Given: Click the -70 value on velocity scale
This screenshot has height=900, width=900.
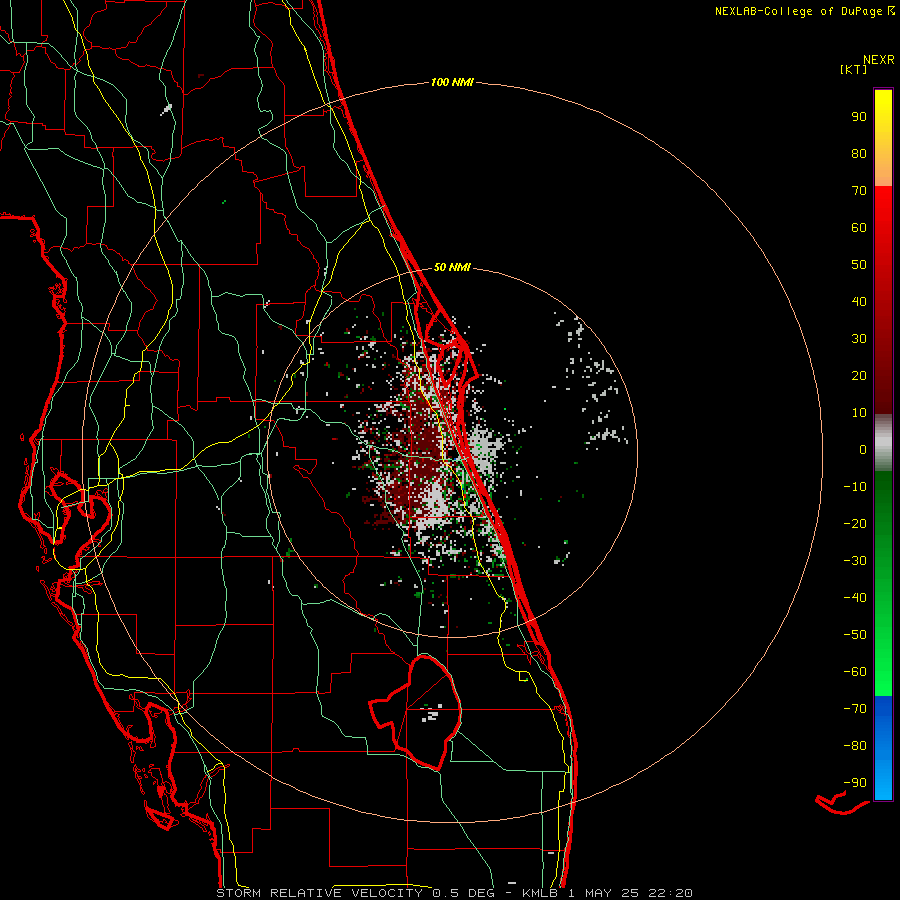Looking at the screenshot, I should click(855, 709).
